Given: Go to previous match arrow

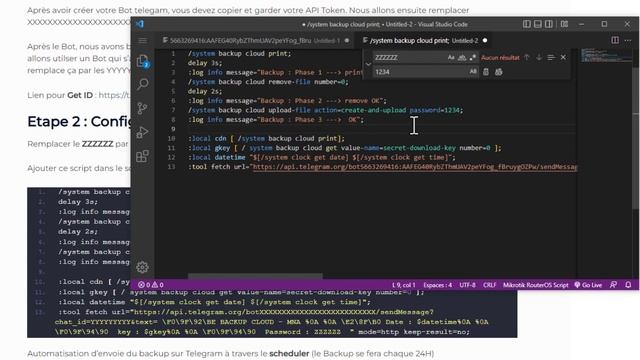Looking at the screenshot, I should pos(527,58).
